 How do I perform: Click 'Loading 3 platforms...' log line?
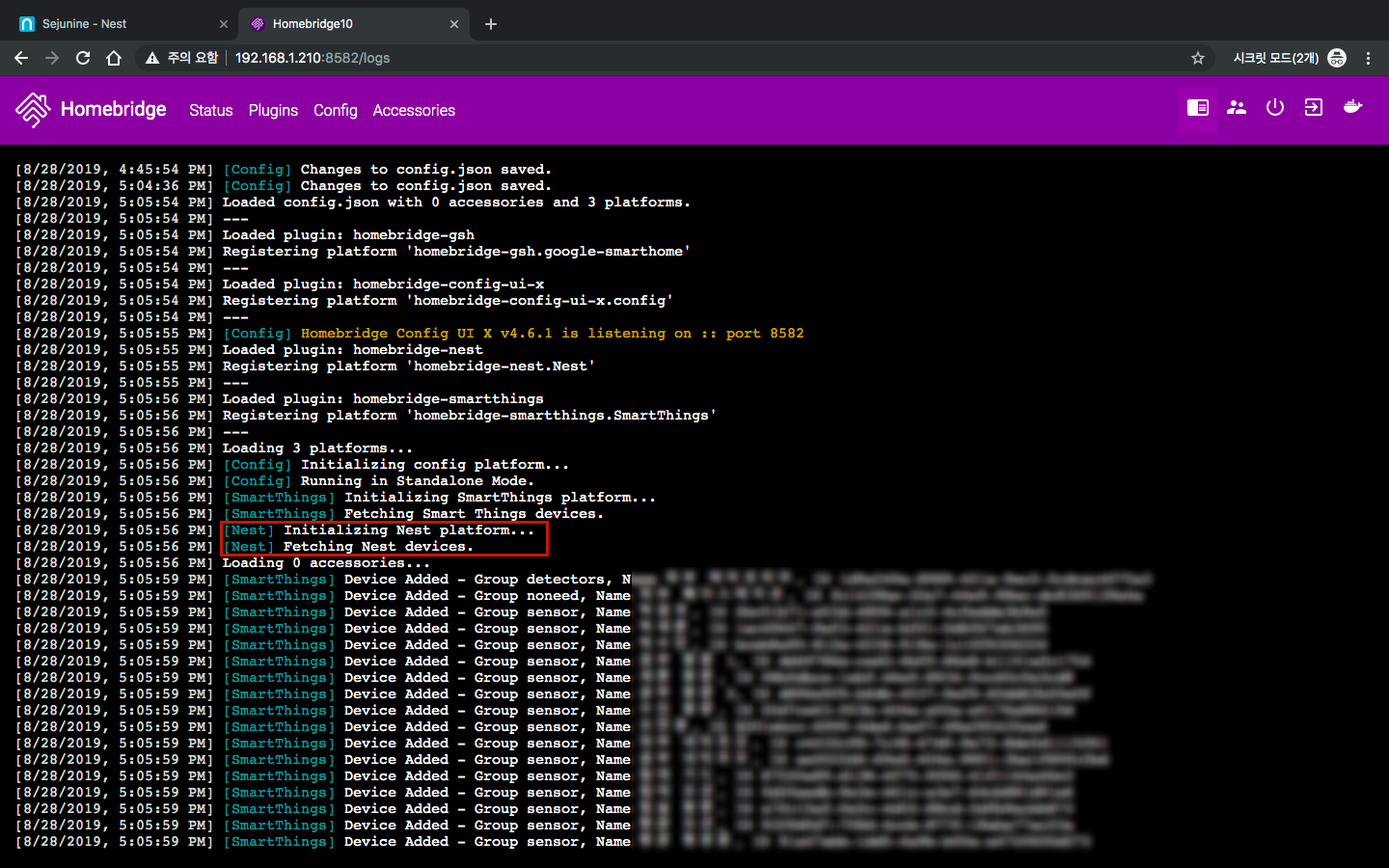[317, 448]
